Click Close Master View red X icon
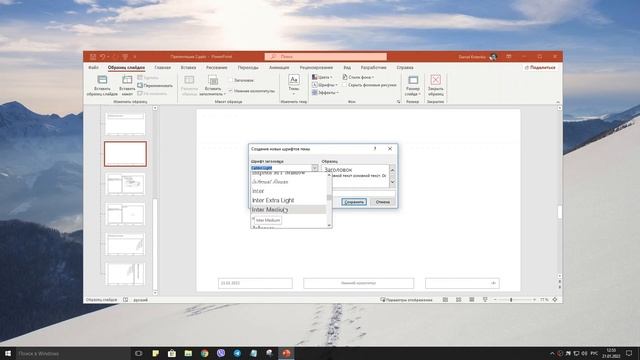Image resolution: width=640 pixels, height=360 pixels. [436, 80]
